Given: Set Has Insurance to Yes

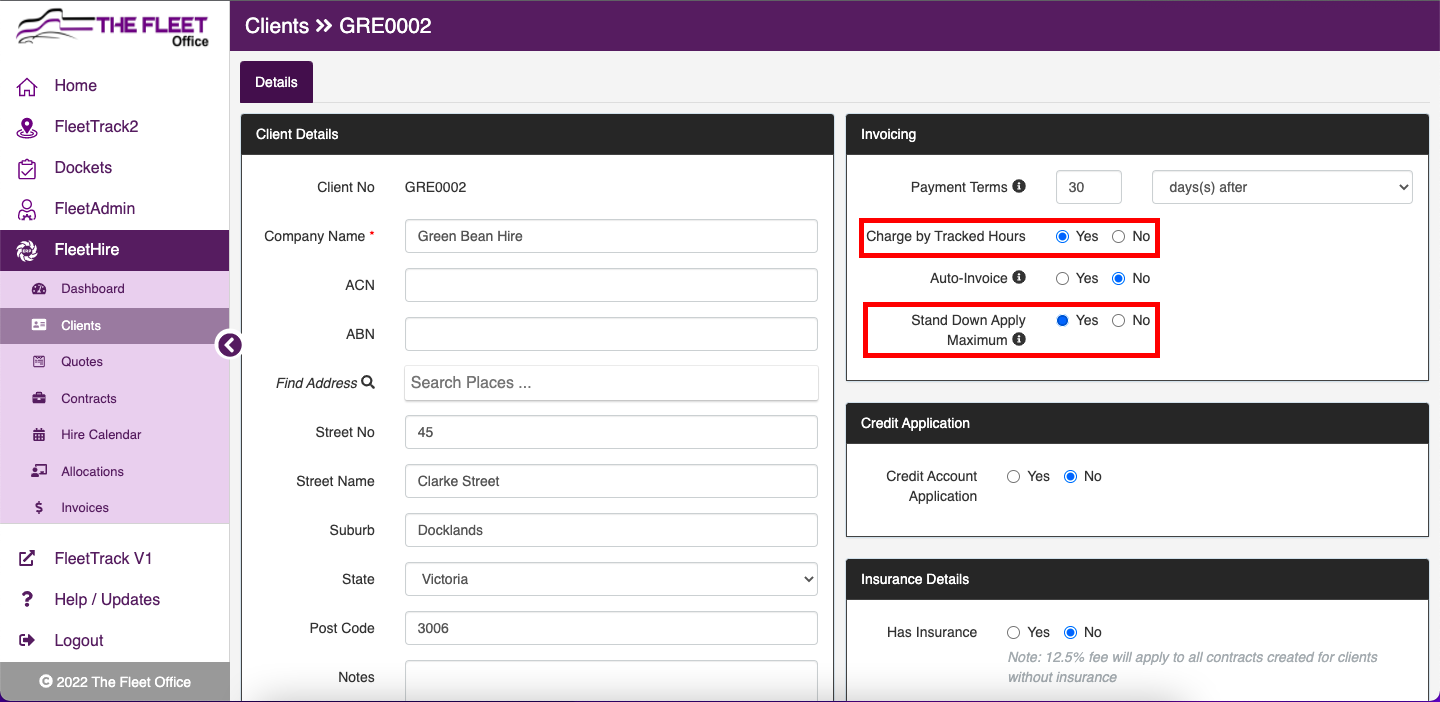Looking at the screenshot, I should tap(1014, 633).
